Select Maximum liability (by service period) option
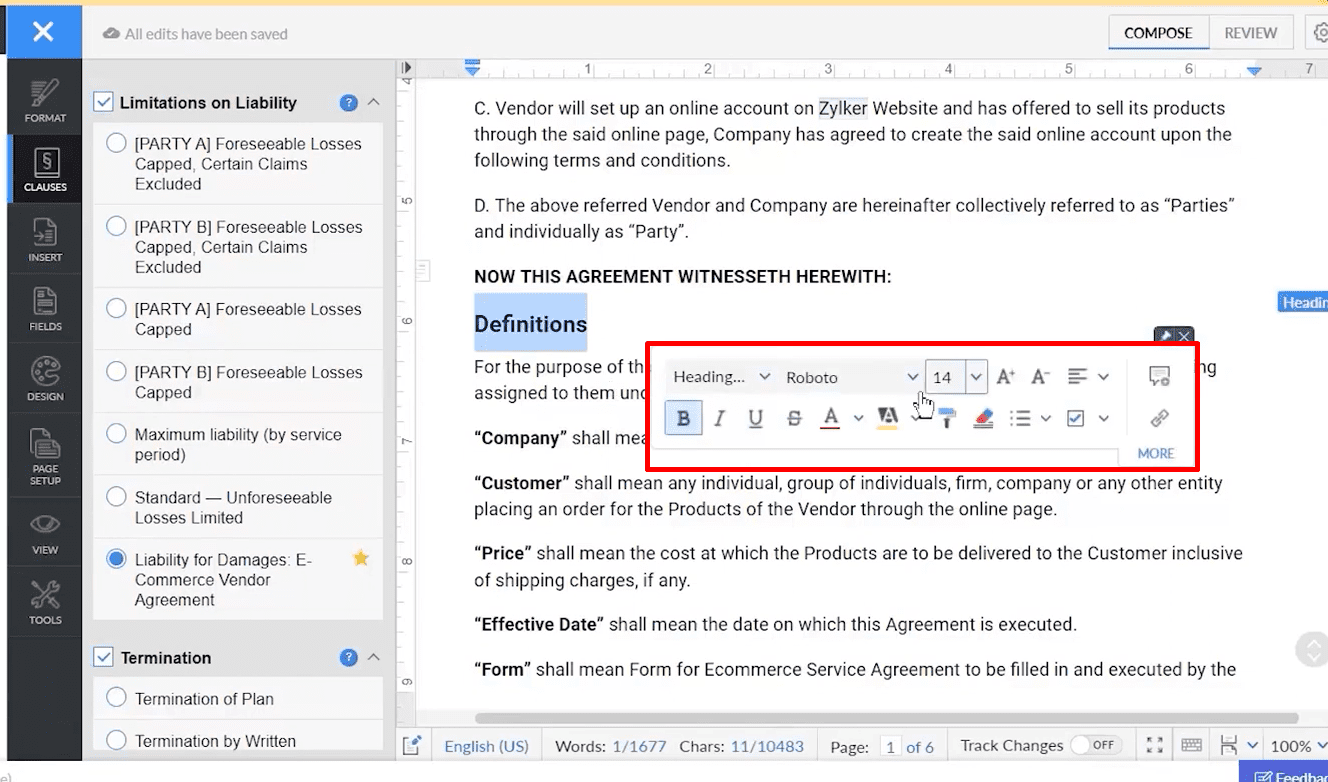 tap(117, 435)
